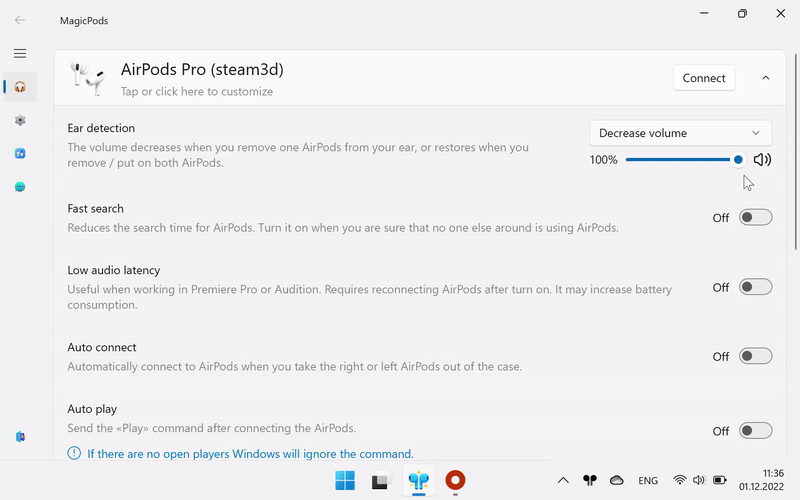
Task: Click the red record app in taskbar
Action: (x=455, y=481)
